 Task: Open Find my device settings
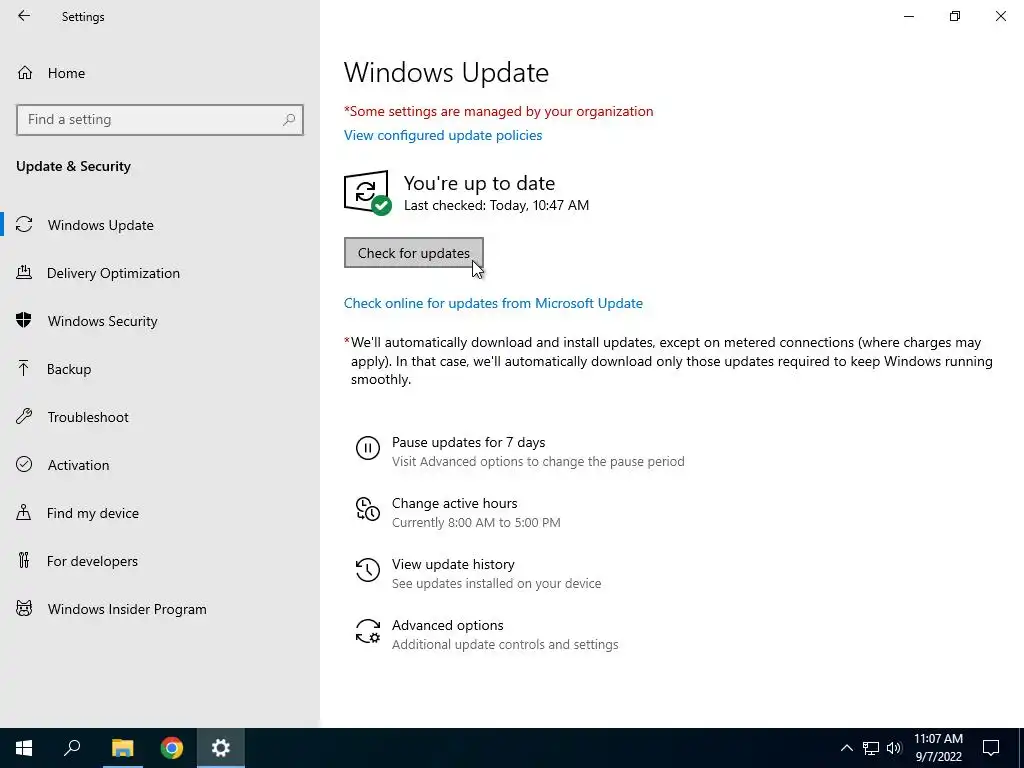click(x=160, y=513)
